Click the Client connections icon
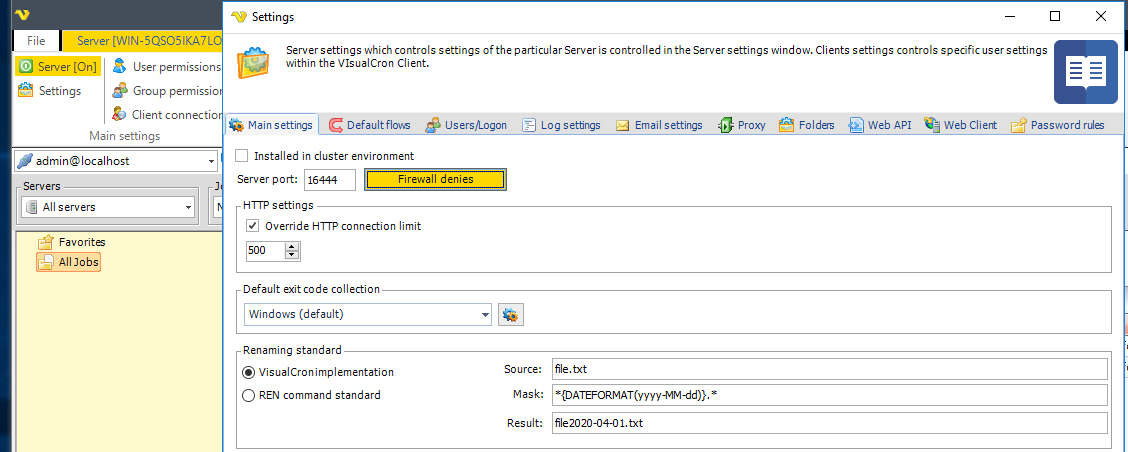Viewport: 1128px width, 452px height. click(120, 114)
